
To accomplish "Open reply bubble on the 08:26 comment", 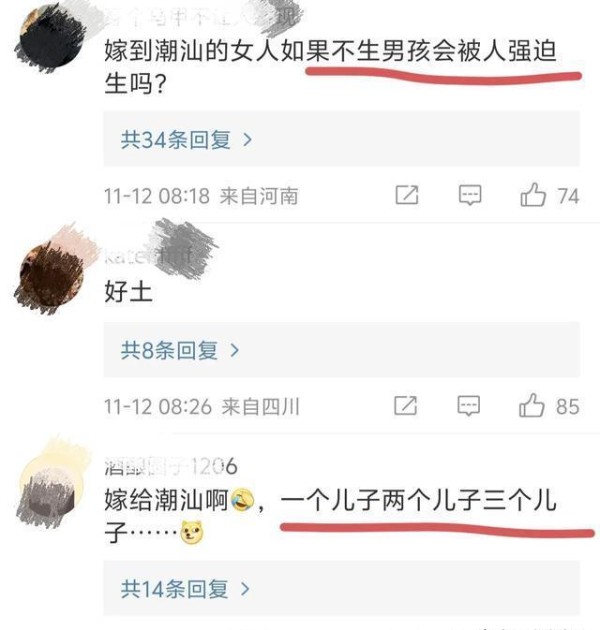I will tap(469, 406).
